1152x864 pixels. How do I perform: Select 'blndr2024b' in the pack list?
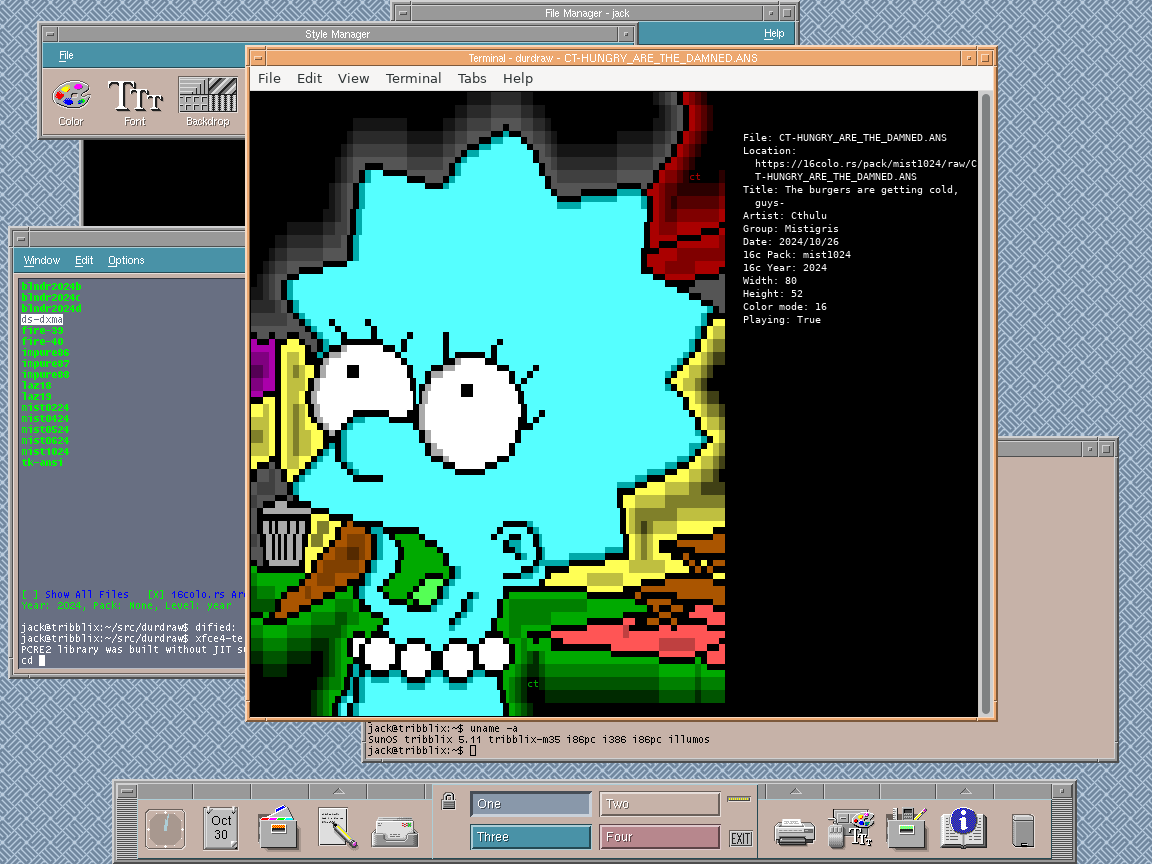51,287
